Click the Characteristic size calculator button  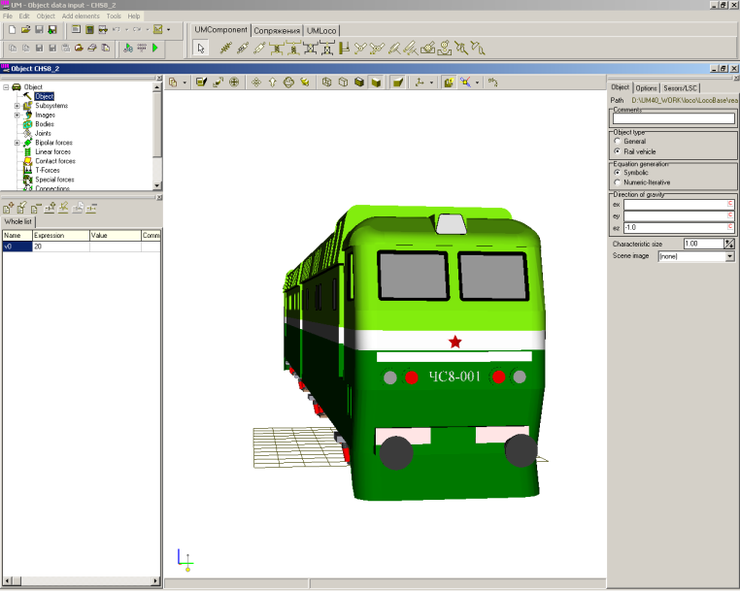tap(730, 244)
